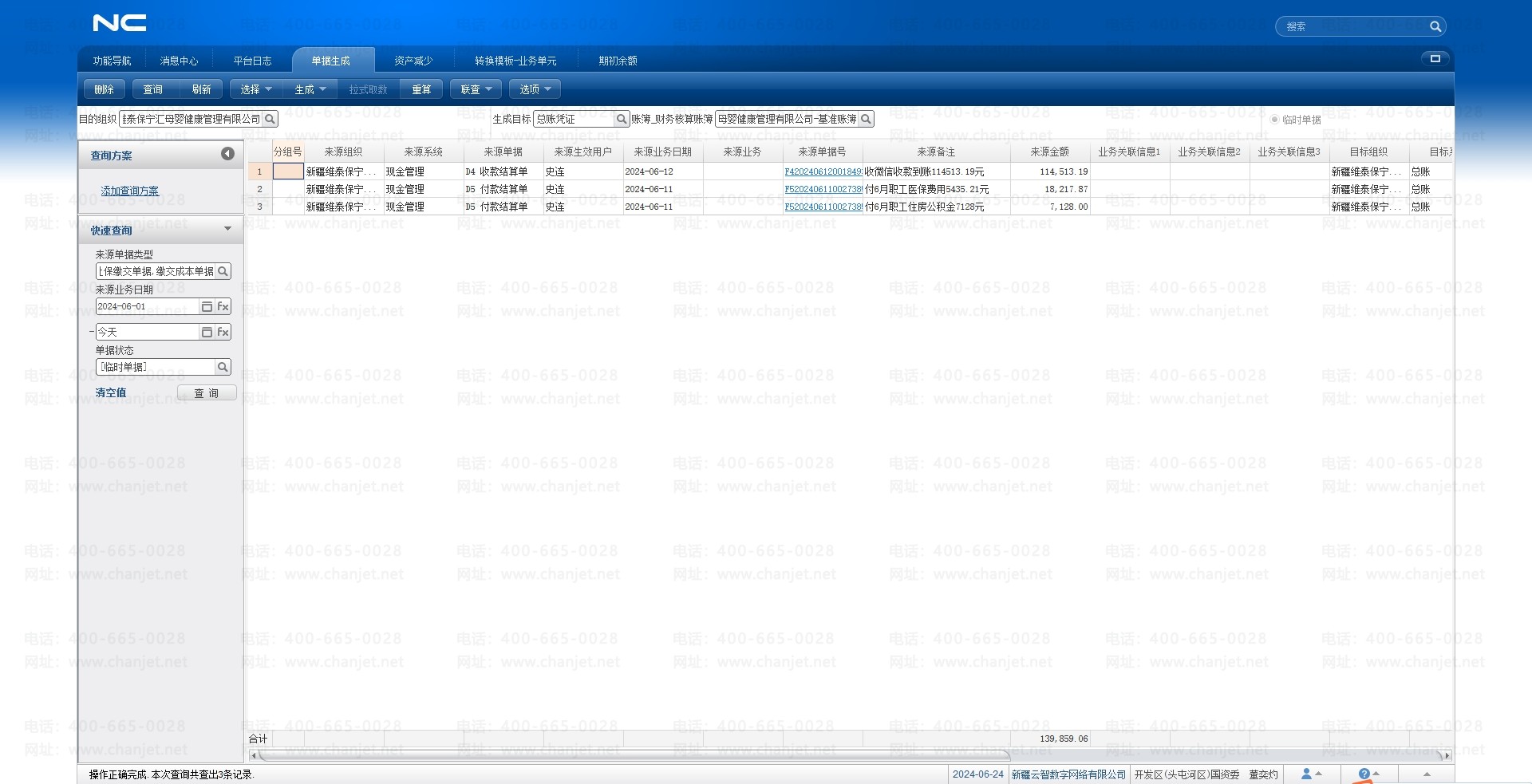The height and width of the screenshot is (784, 1532).
Task: Click the 删除 button
Action: tap(105, 89)
